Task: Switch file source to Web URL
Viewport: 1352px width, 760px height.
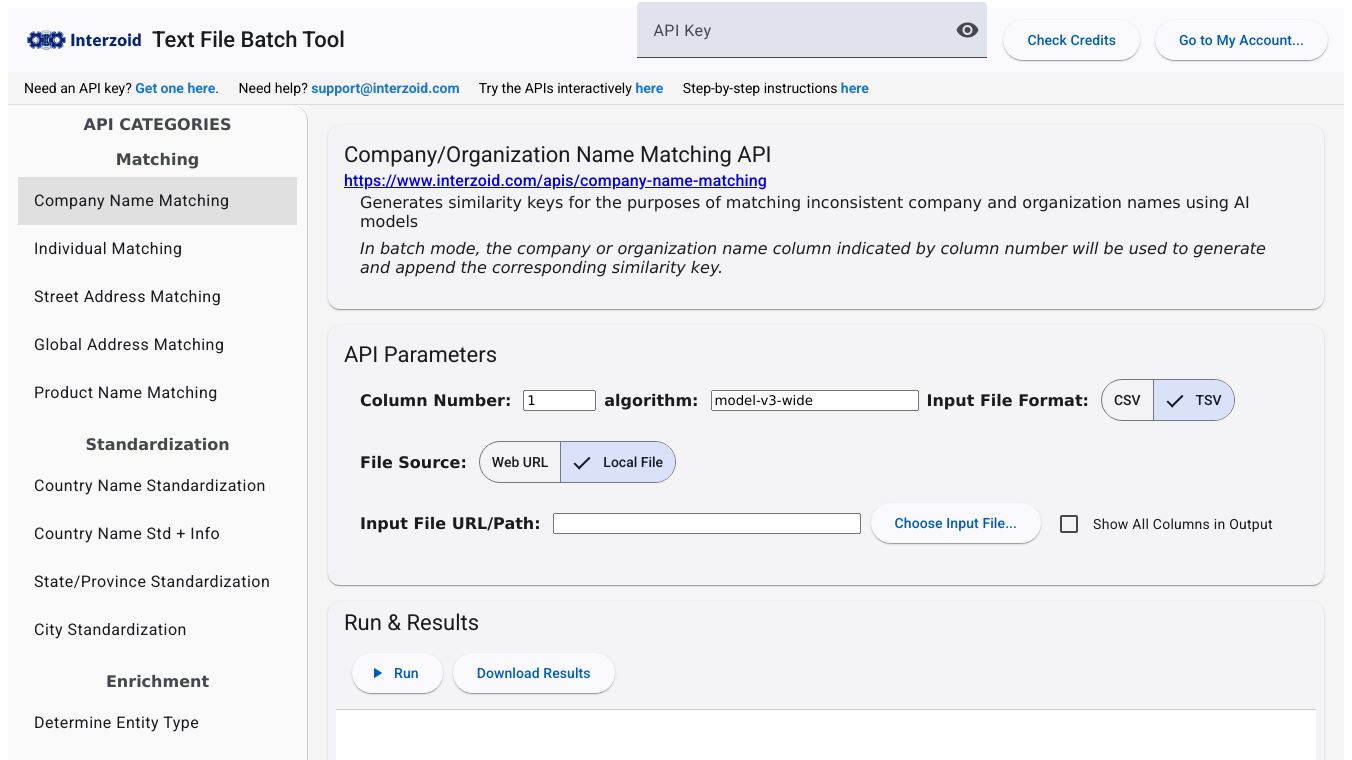Action: click(520, 462)
